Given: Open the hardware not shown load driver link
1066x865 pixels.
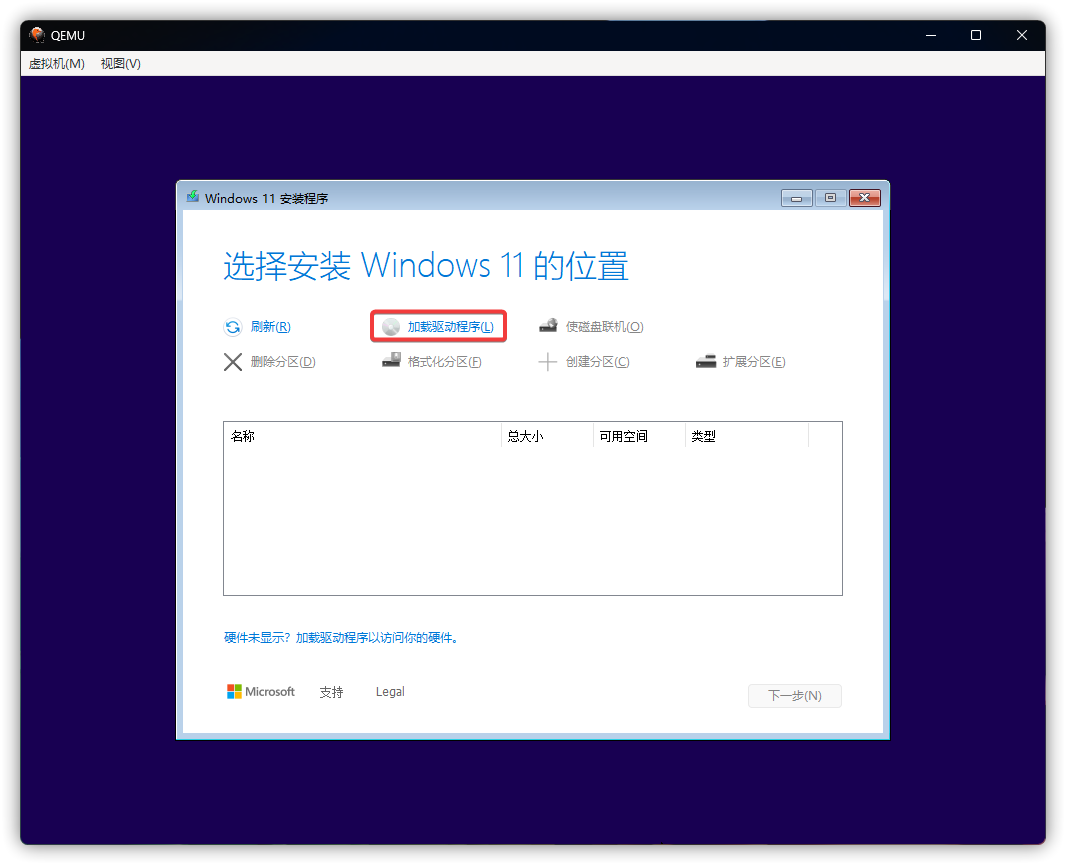Looking at the screenshot, I should pos(341,638).
